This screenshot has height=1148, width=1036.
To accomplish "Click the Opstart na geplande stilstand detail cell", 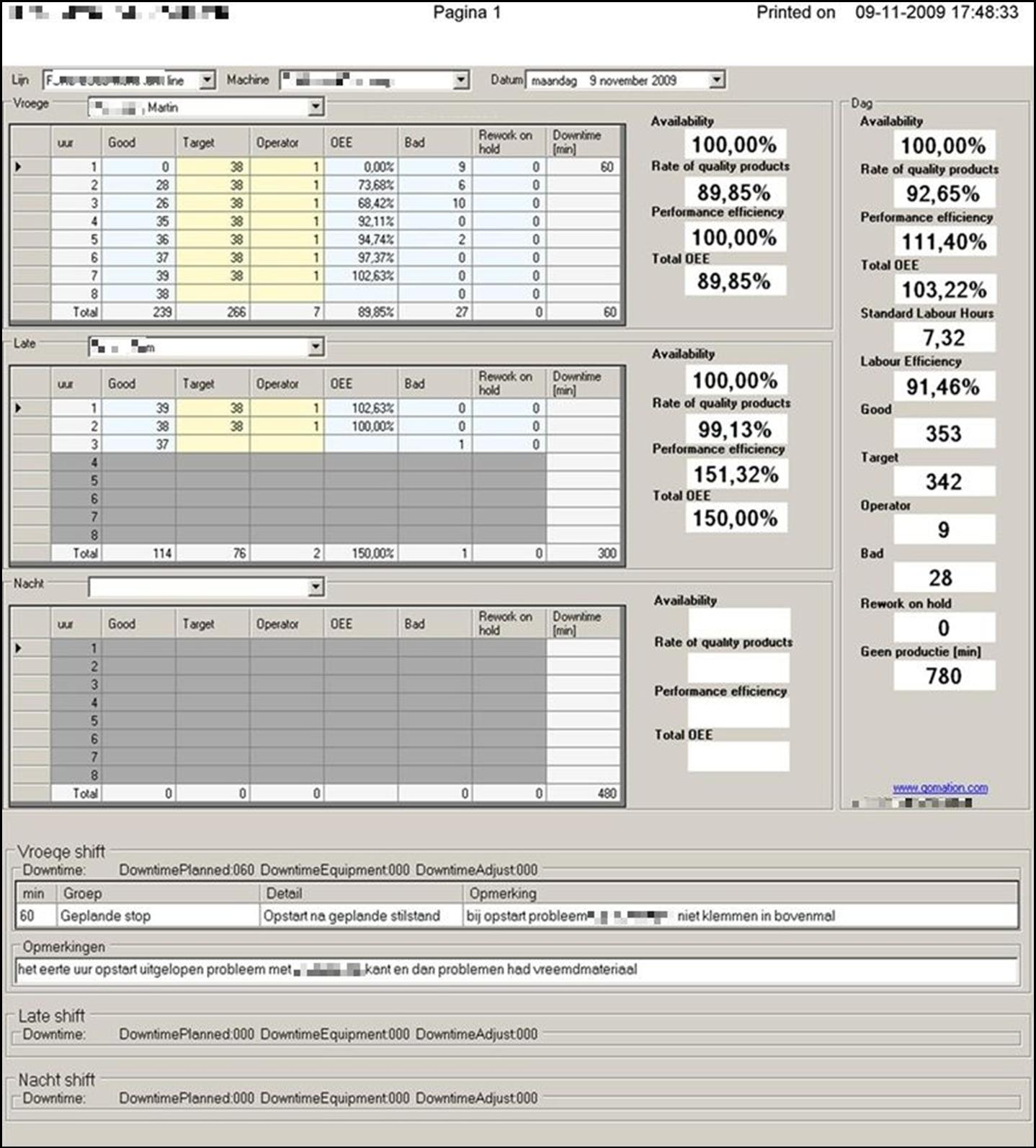I will click(360, 916).
